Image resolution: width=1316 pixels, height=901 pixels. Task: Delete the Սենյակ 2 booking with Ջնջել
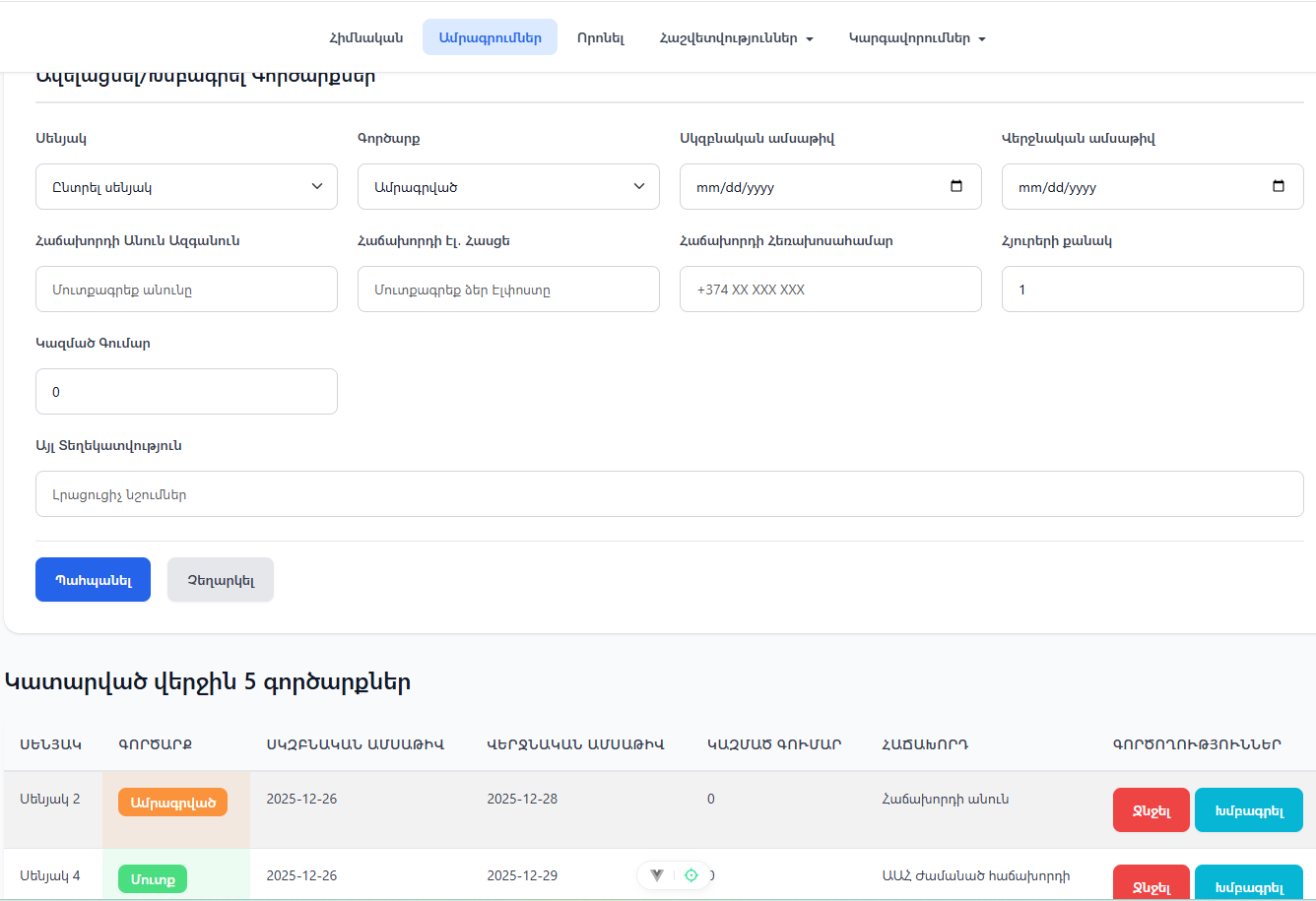pyautogui.click(x=1151, y=810)
